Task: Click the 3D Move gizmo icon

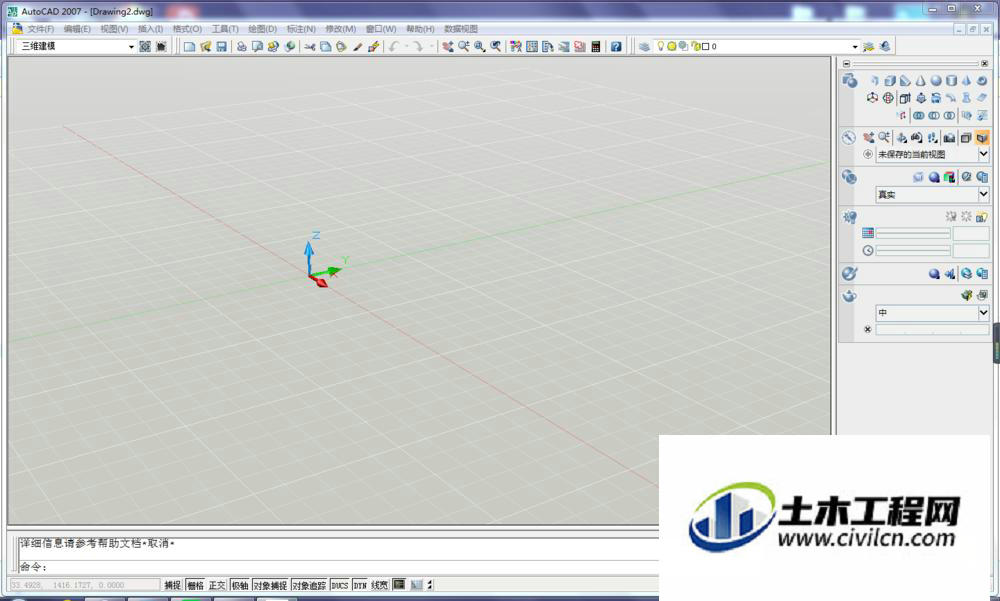Action: click(x=872, y=98)
